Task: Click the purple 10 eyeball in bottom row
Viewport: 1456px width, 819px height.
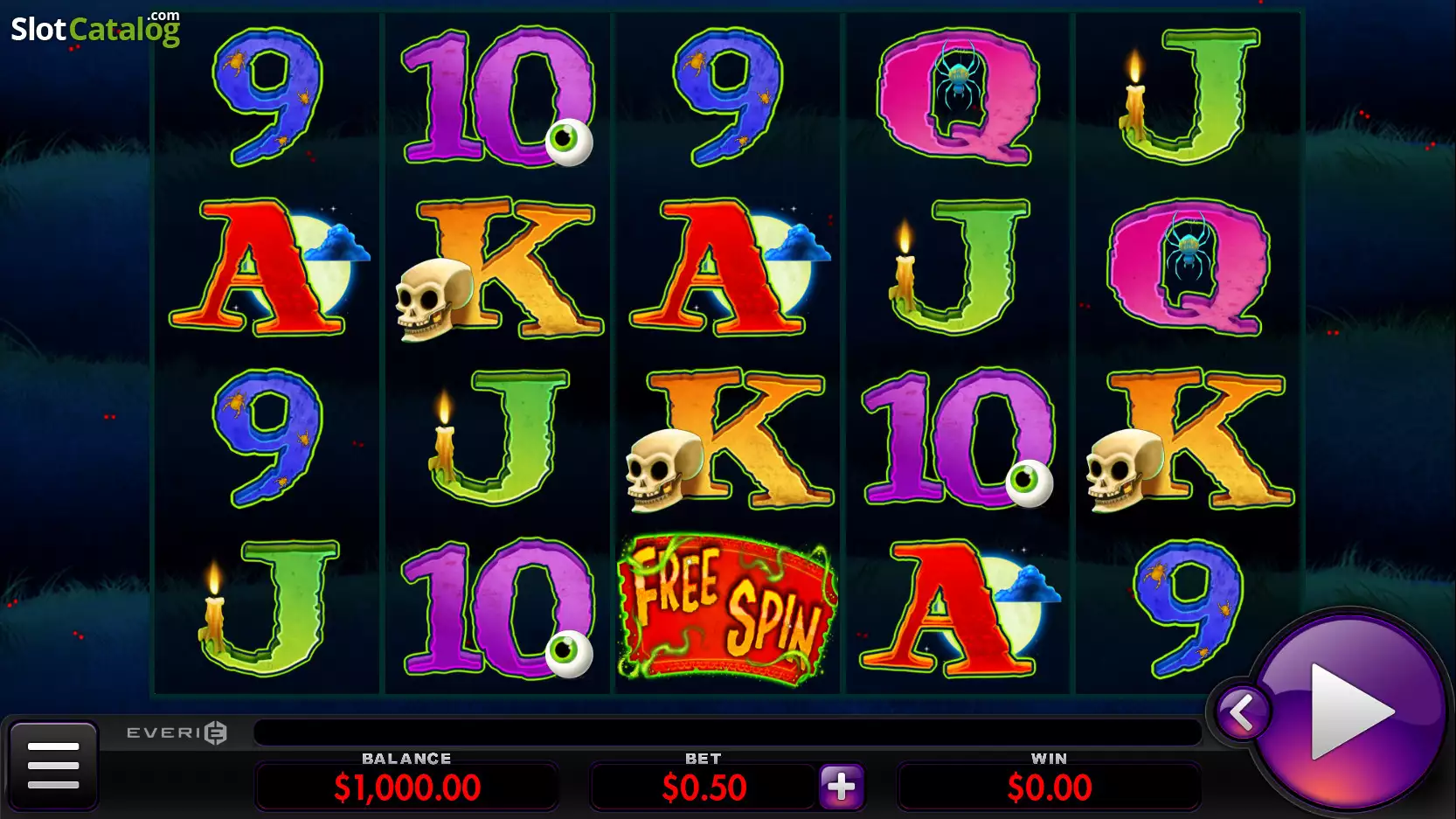Action: coord(498,609)
